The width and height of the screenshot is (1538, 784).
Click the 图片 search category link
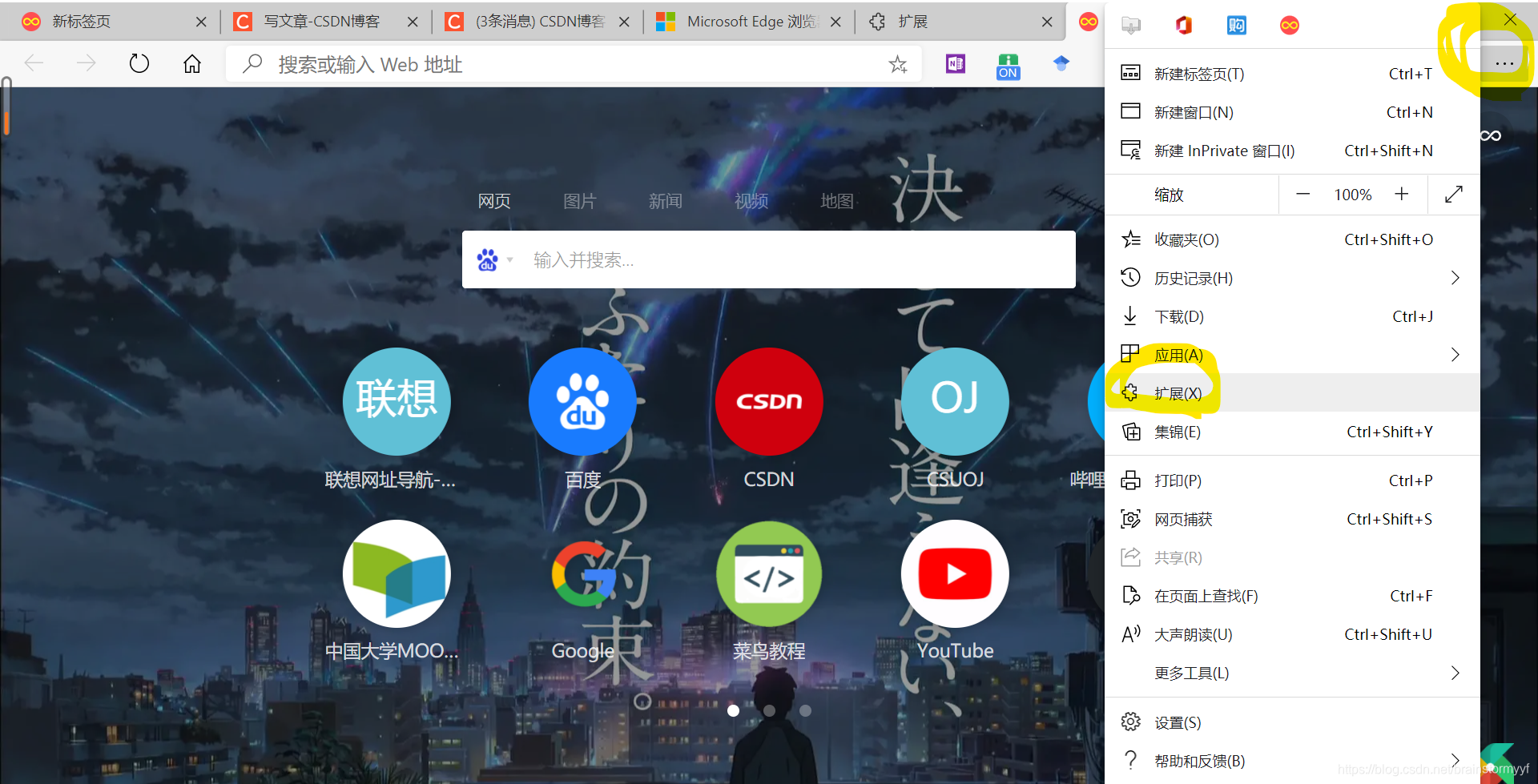pos(580,201)
